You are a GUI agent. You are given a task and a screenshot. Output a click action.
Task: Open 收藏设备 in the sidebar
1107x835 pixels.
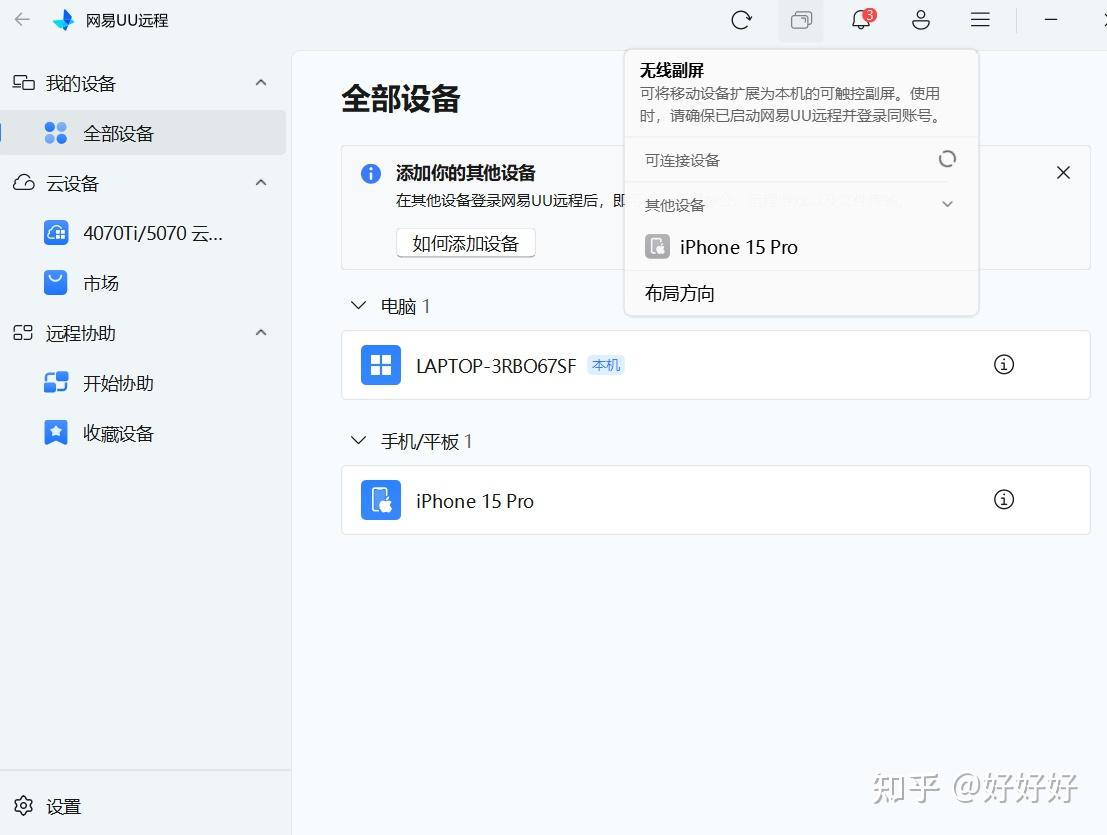144,433
